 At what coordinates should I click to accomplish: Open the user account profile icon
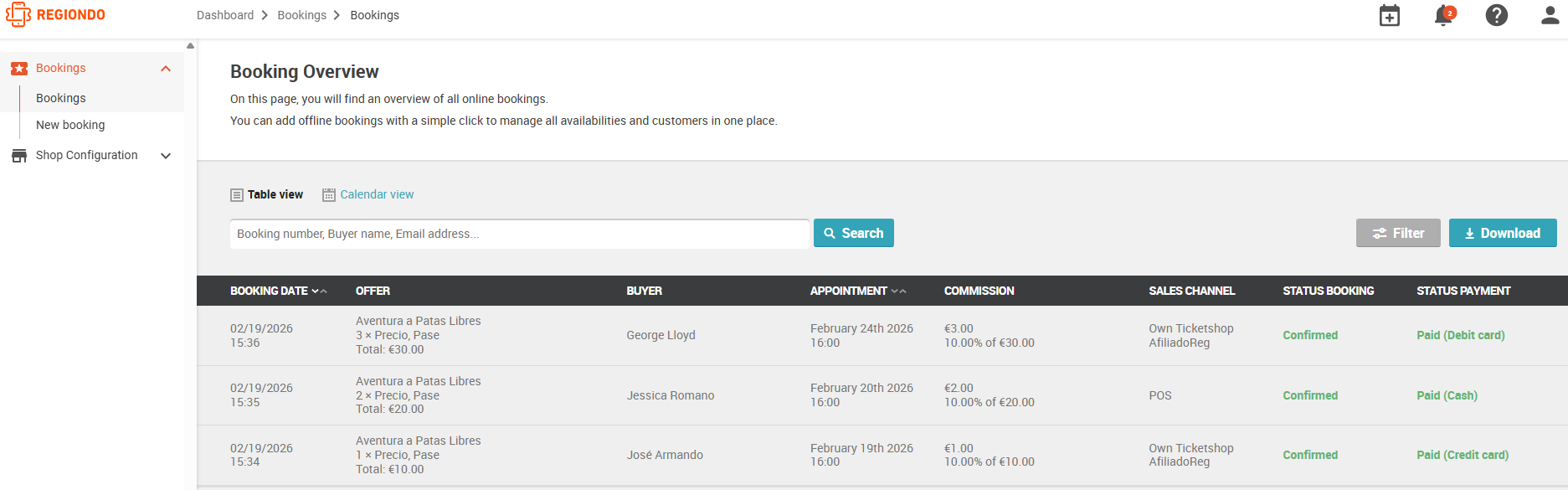(1550, 15)
